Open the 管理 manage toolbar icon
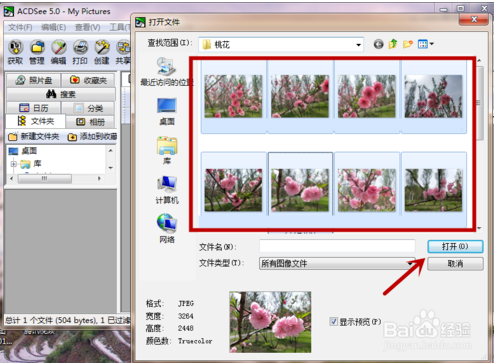This screenshot has height=364, width=494. click(x=37, y=52)
